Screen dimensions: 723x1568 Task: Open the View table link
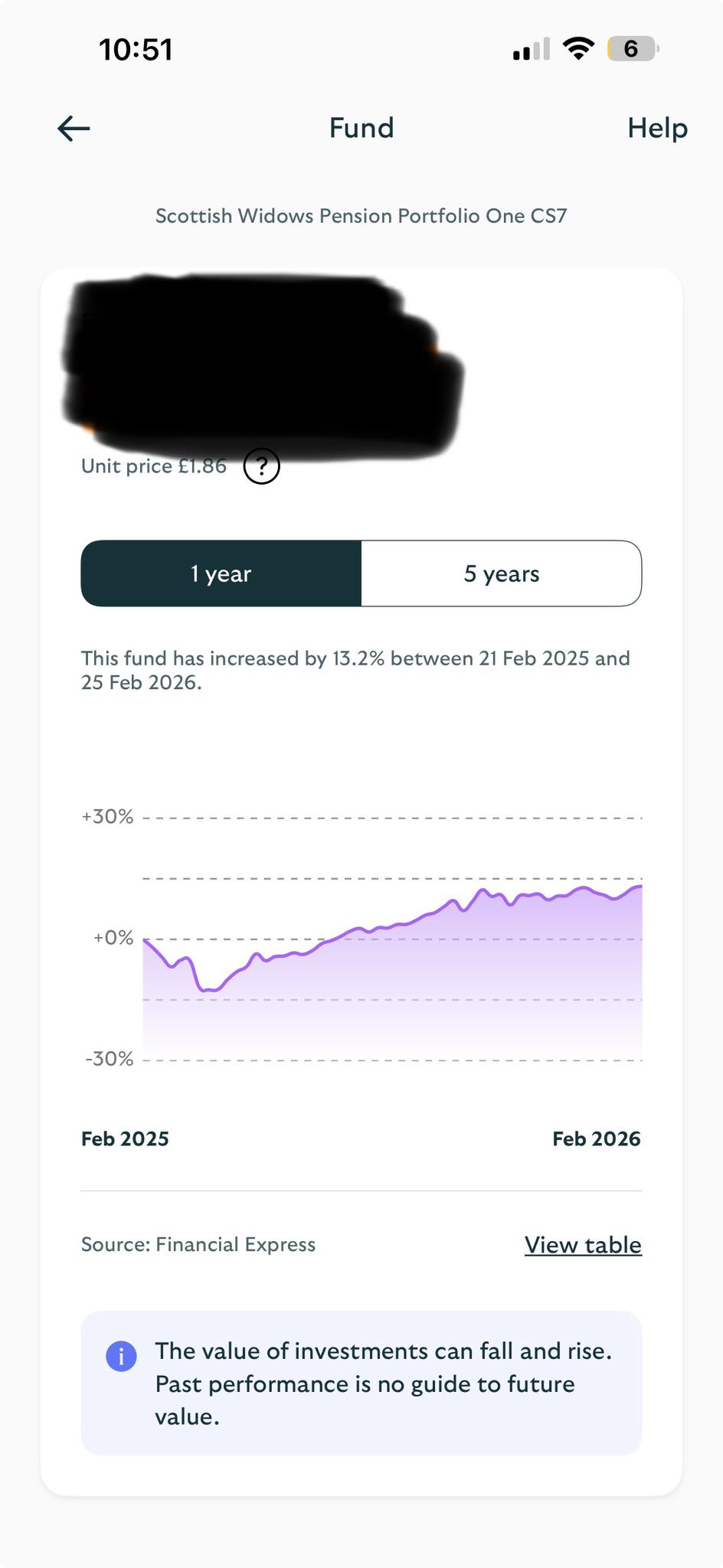[x=583, y=1245]
